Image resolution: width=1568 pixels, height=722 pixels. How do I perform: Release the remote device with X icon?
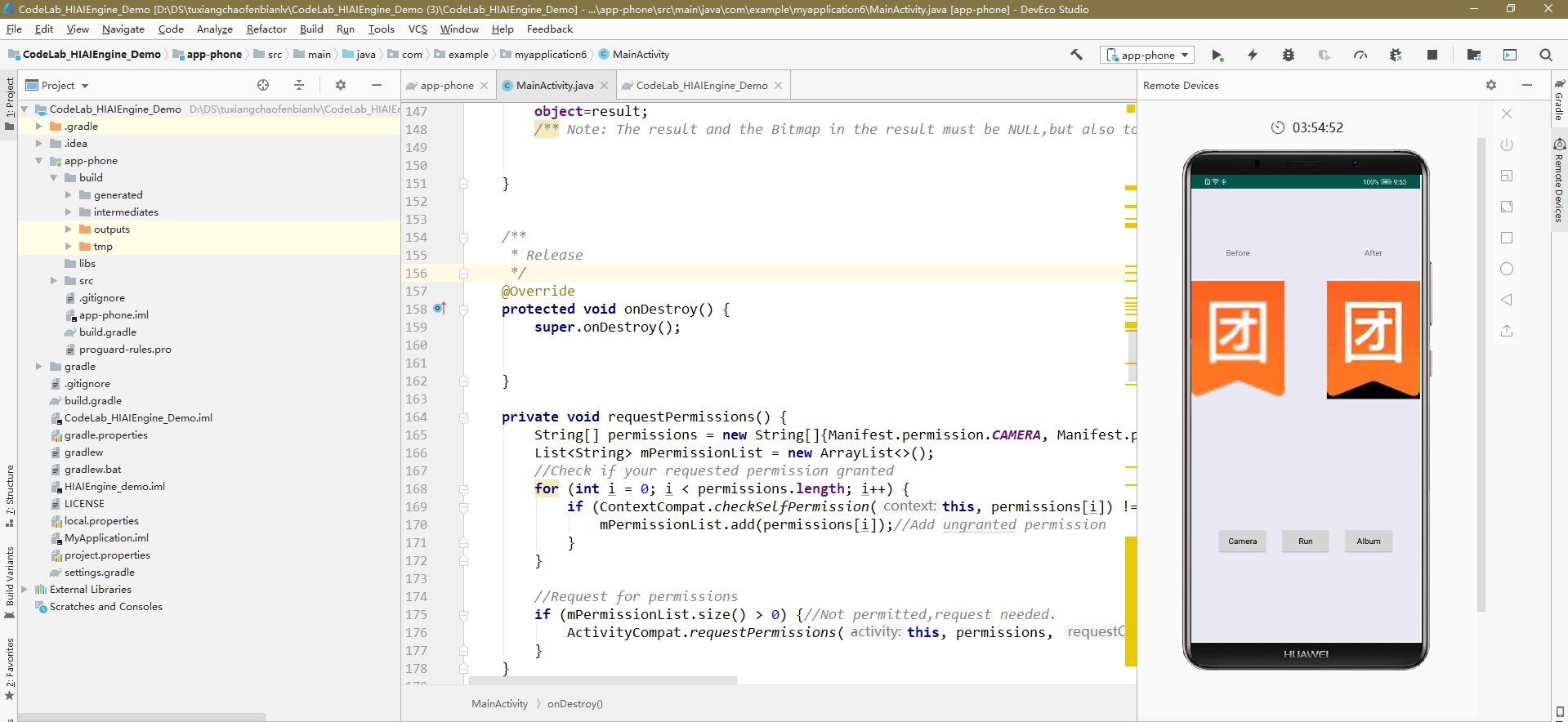coord(1507,114)
